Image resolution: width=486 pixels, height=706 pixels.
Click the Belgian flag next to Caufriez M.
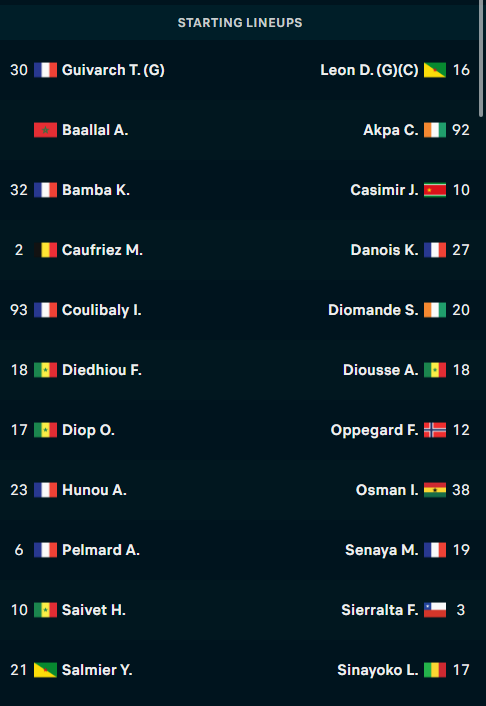click(45, 250)
